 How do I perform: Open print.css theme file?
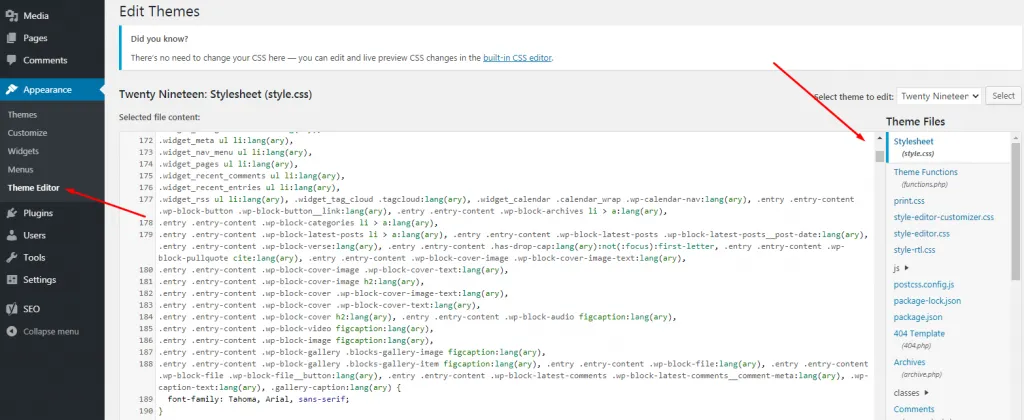909,201
